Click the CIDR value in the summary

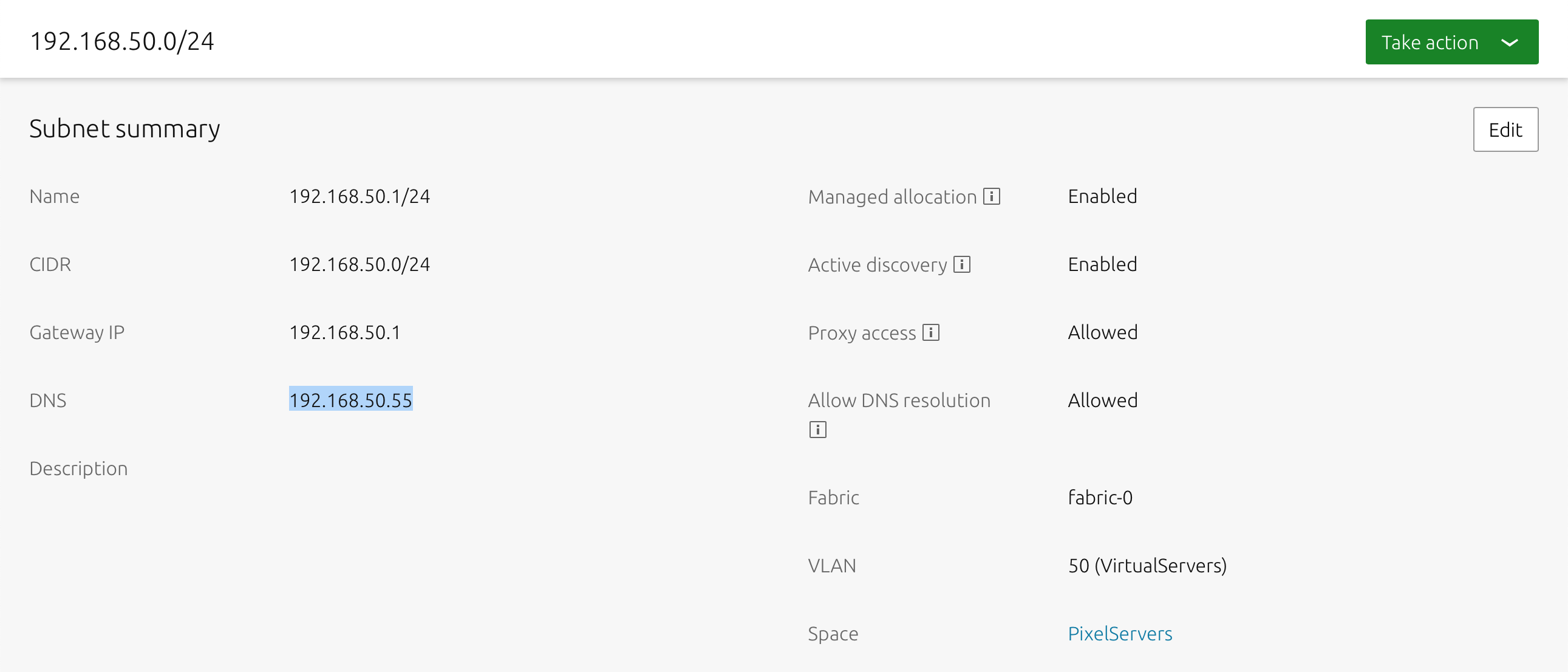click(359, 264)
